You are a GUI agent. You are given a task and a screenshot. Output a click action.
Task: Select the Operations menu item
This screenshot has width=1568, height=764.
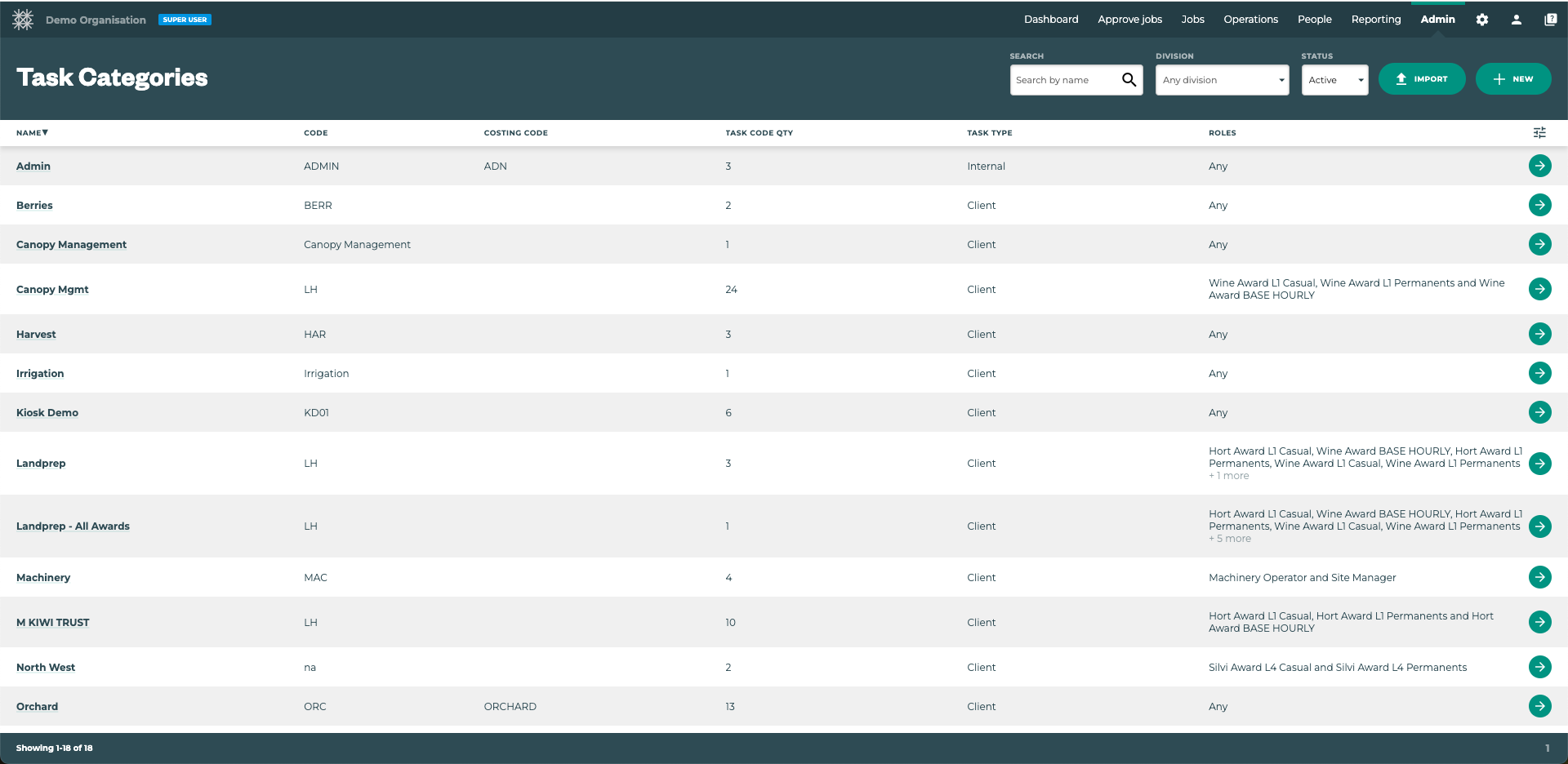(x=1250, y=19)
